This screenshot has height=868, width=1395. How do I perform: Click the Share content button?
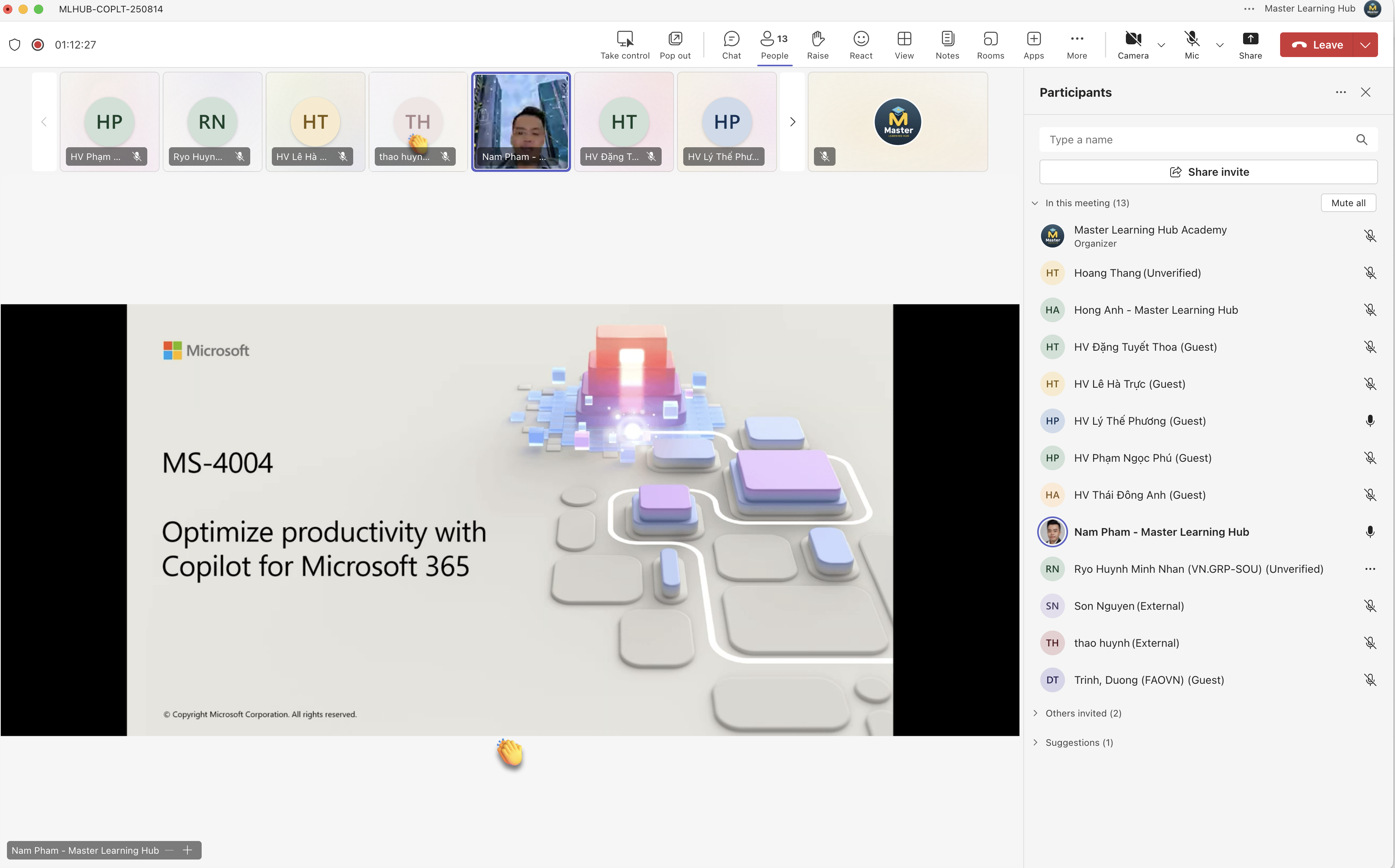(x=1250, y=45)
